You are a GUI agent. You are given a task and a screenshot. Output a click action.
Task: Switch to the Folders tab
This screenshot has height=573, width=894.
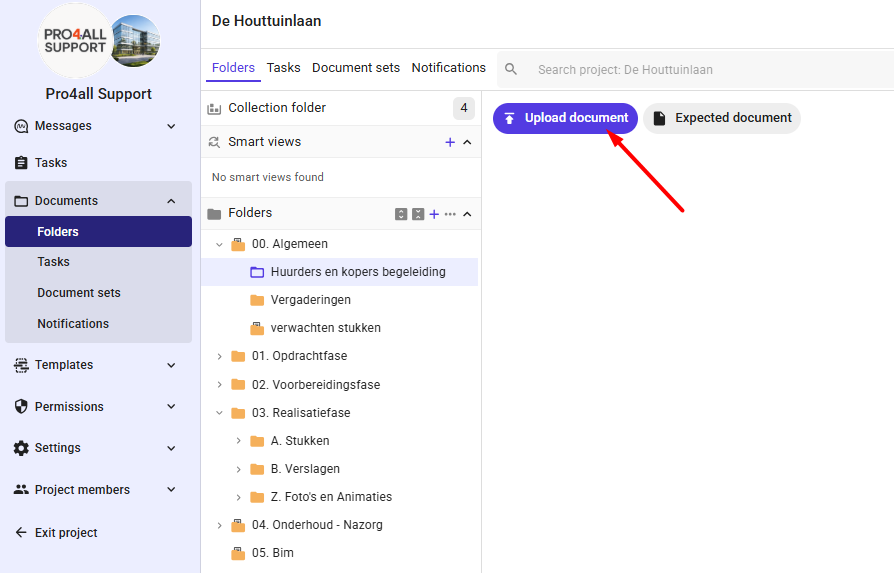(233, 68)
